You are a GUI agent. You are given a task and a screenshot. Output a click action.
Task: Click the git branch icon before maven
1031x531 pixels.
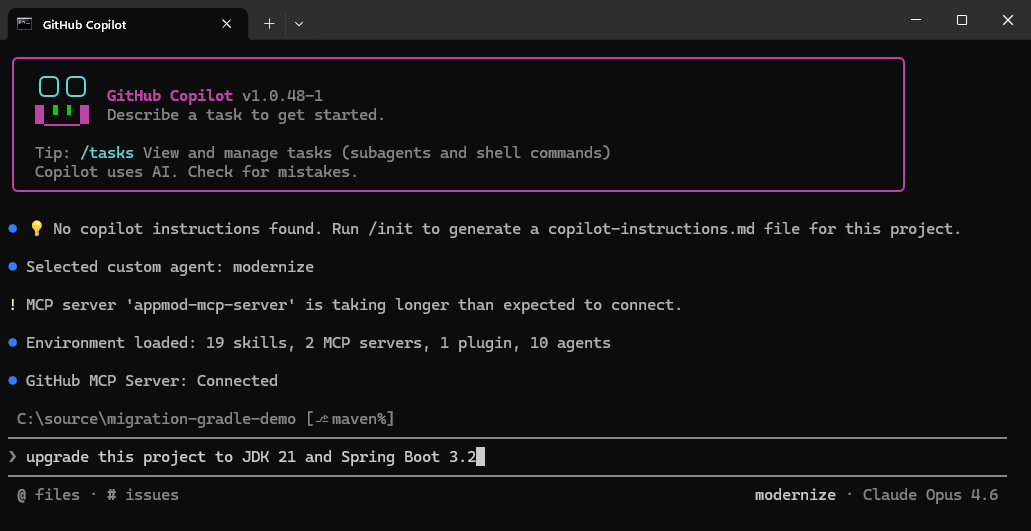click(322, 419)
